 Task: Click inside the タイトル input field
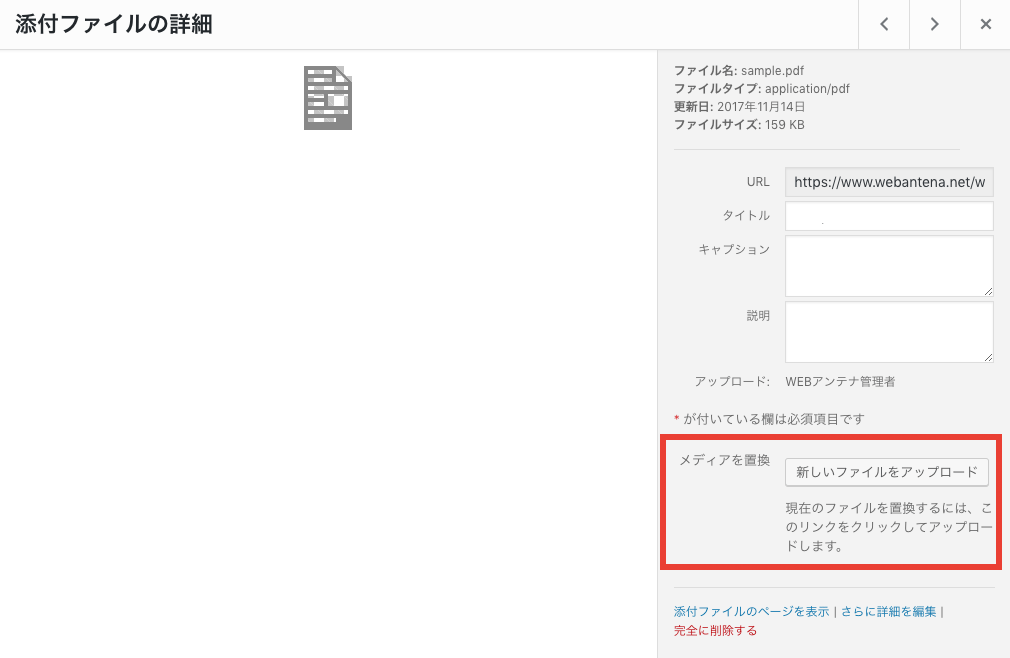click(888, 216)
